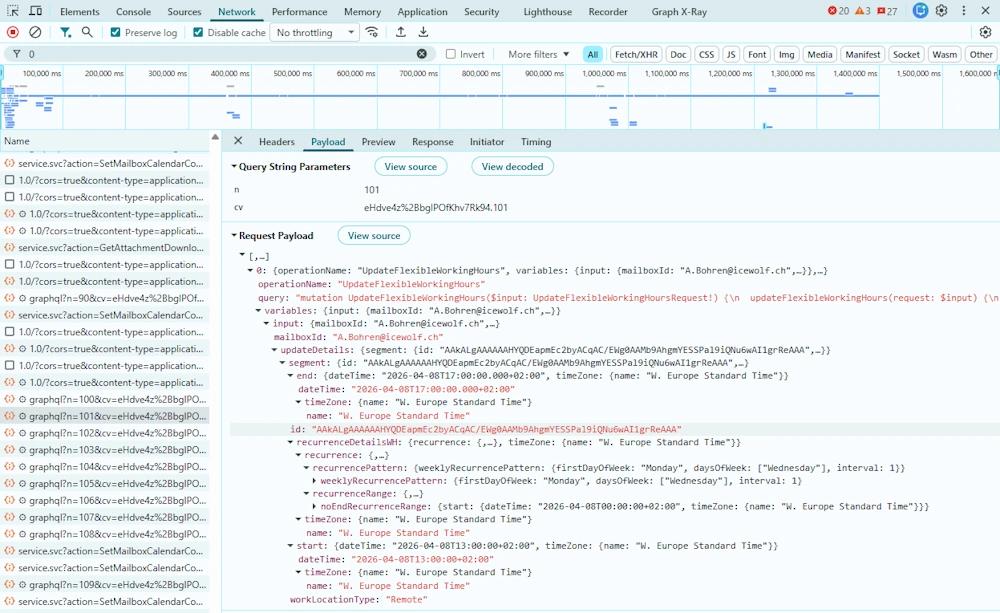The width and height of the screenshot is (1000, 613).
Task: Uncheck the Preserve log checkbox
Action: (x=116, y=32)
